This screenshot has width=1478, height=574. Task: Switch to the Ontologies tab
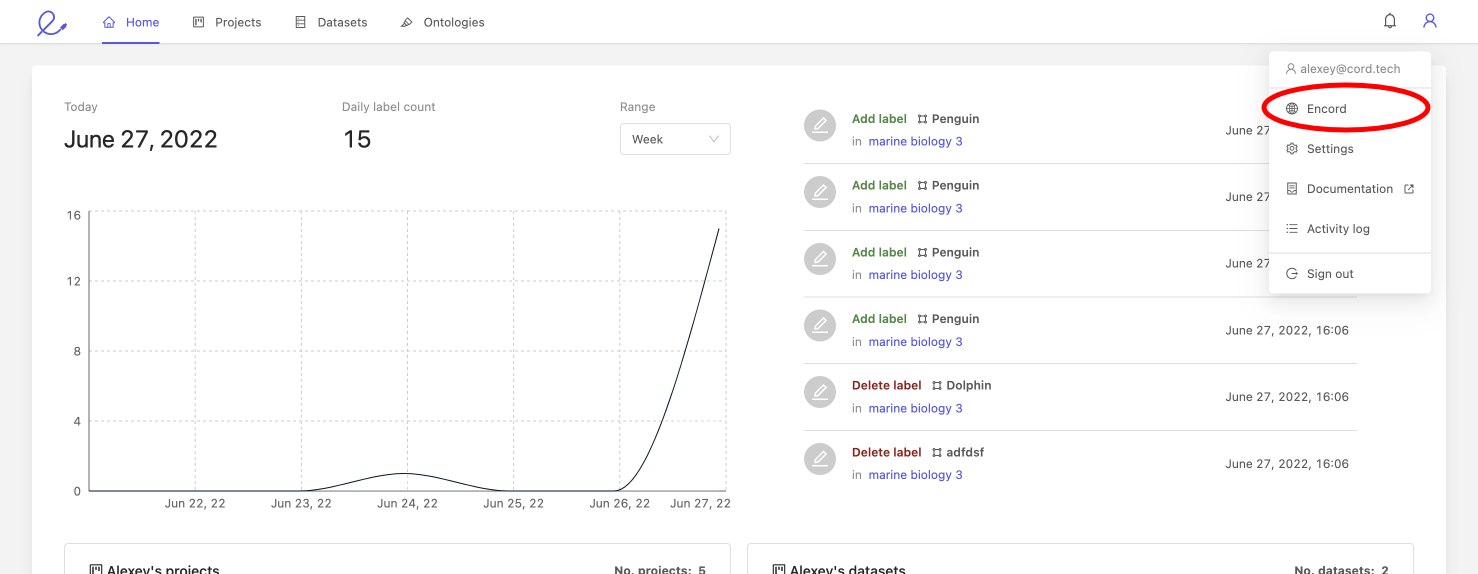(x=442, y=22)
